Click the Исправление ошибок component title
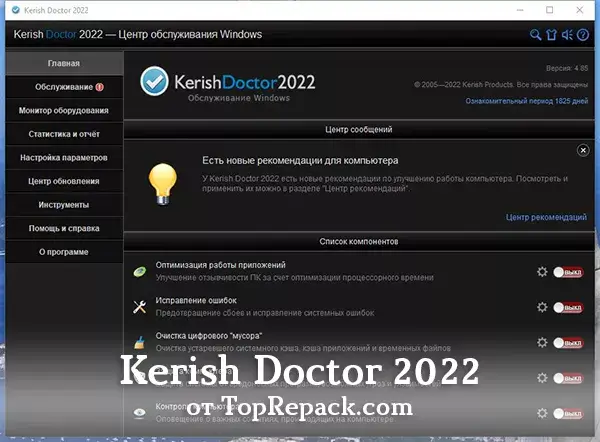 196,300
